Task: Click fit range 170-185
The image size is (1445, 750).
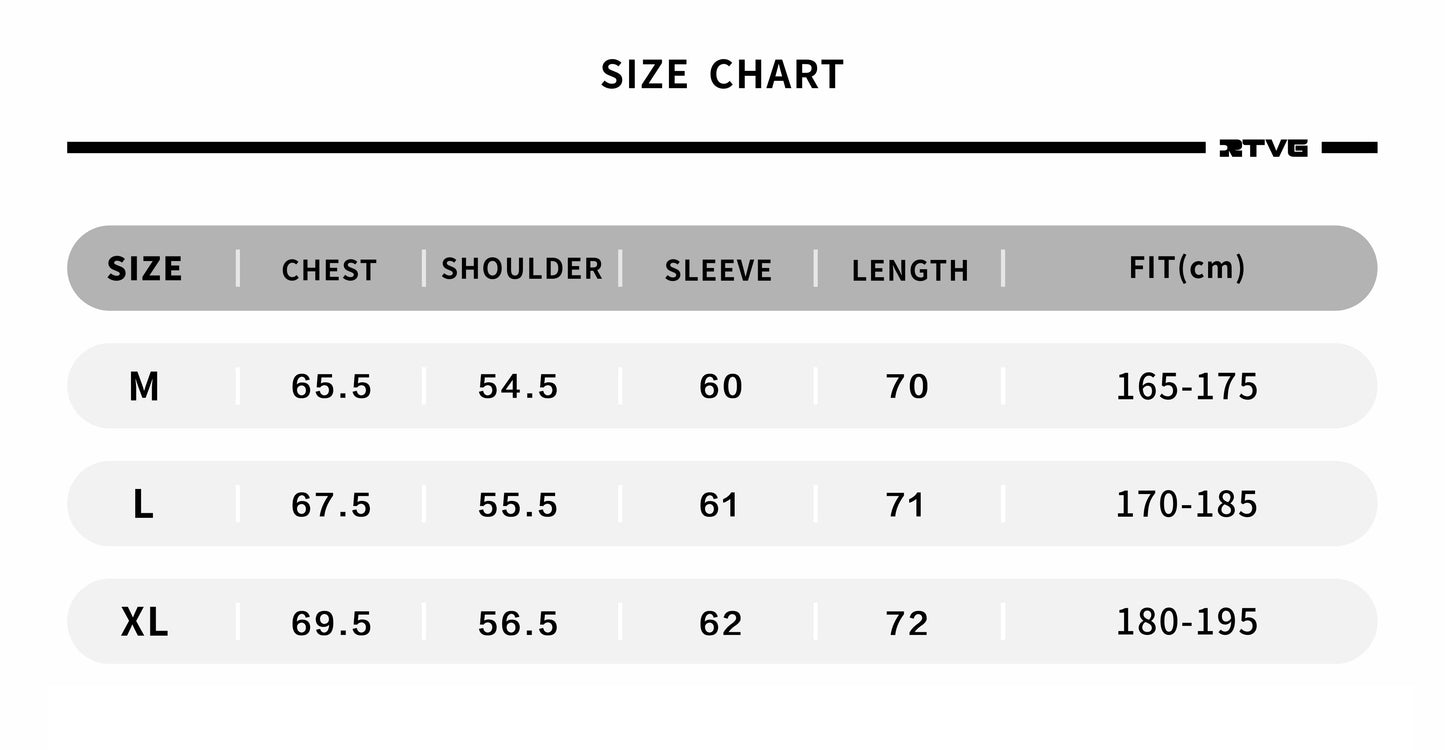Action: tap(1187, 504)
